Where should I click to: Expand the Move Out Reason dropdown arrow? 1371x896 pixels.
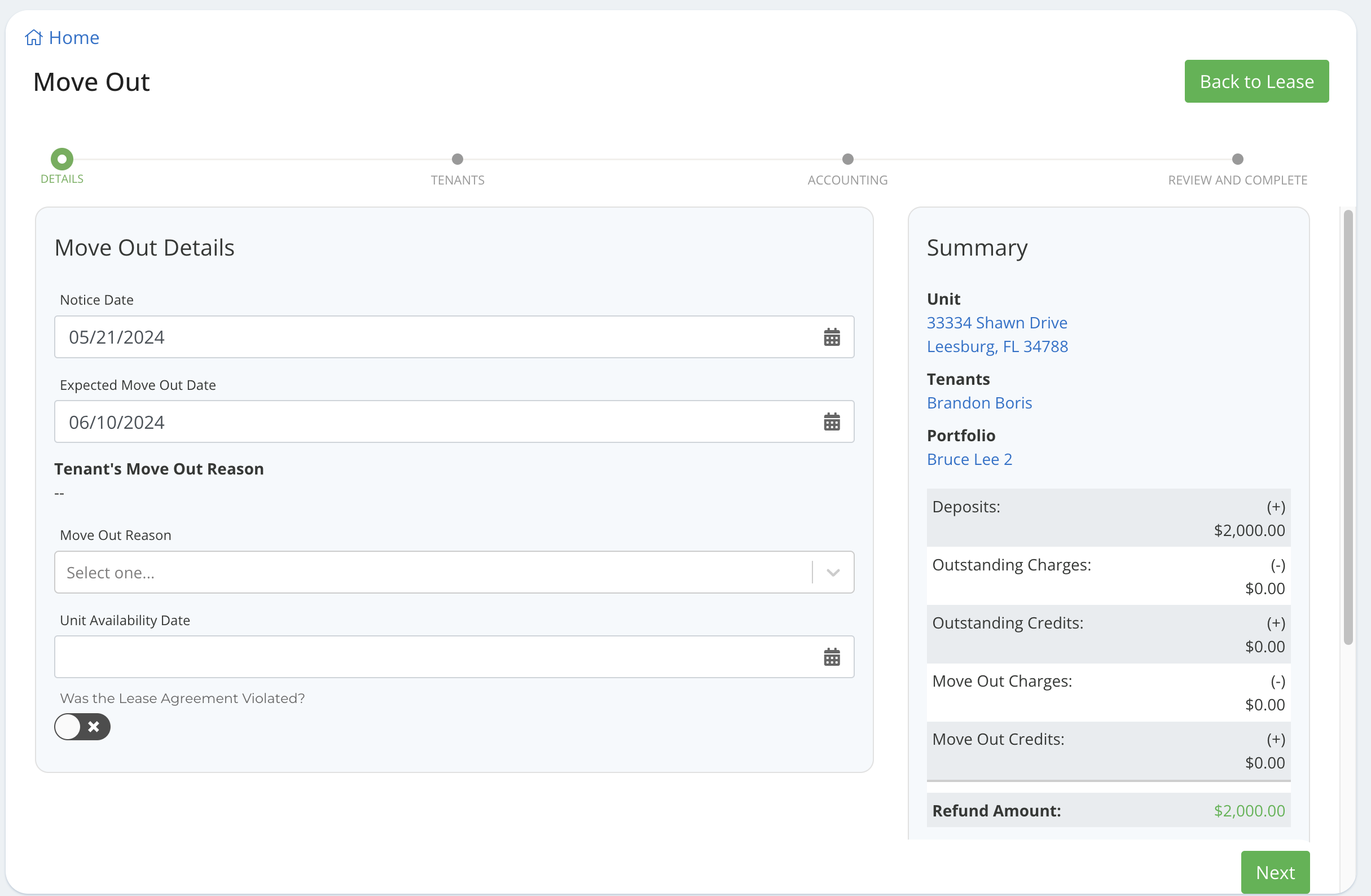(x=832, y=572)
